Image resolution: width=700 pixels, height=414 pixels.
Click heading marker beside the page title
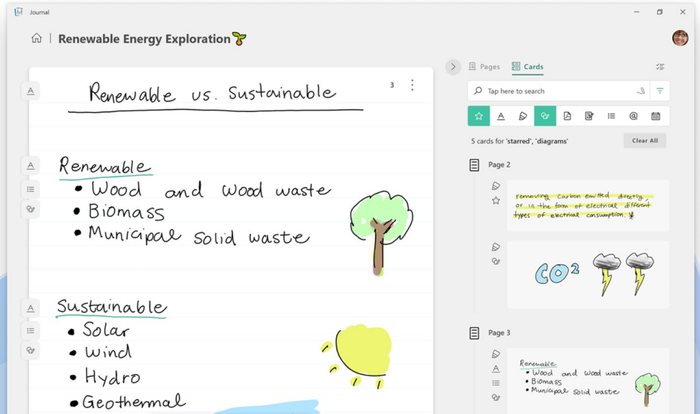pyautogui.click(x=31, y=91)
